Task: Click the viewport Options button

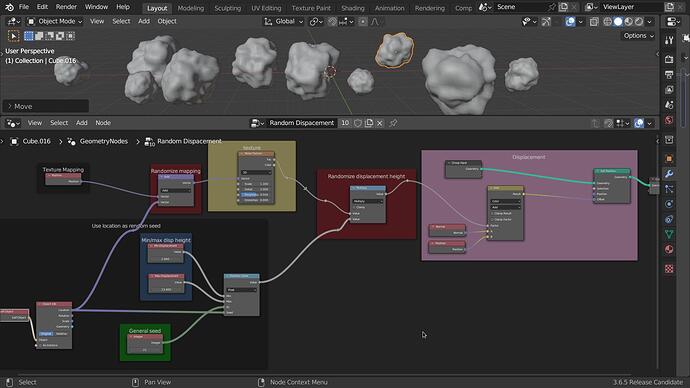Action: click(x=639, y=36)
